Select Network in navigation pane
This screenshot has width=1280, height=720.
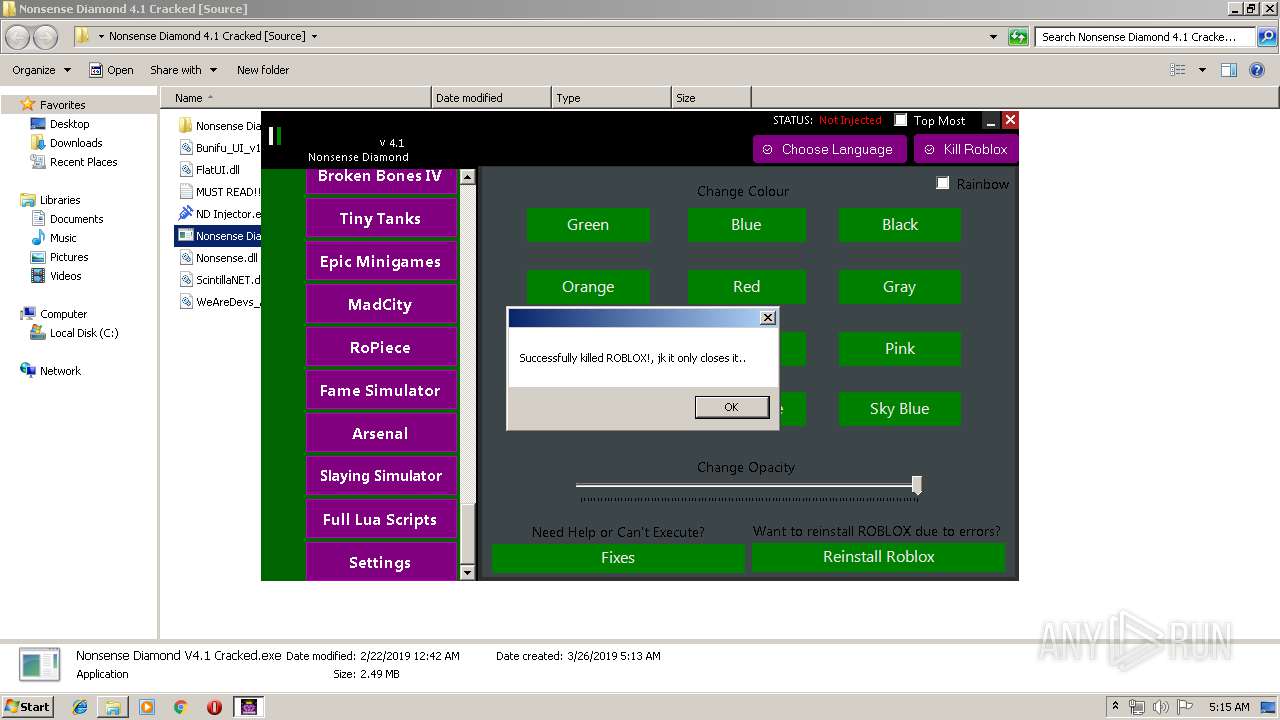pyautogui.click(x=60, y=371)
